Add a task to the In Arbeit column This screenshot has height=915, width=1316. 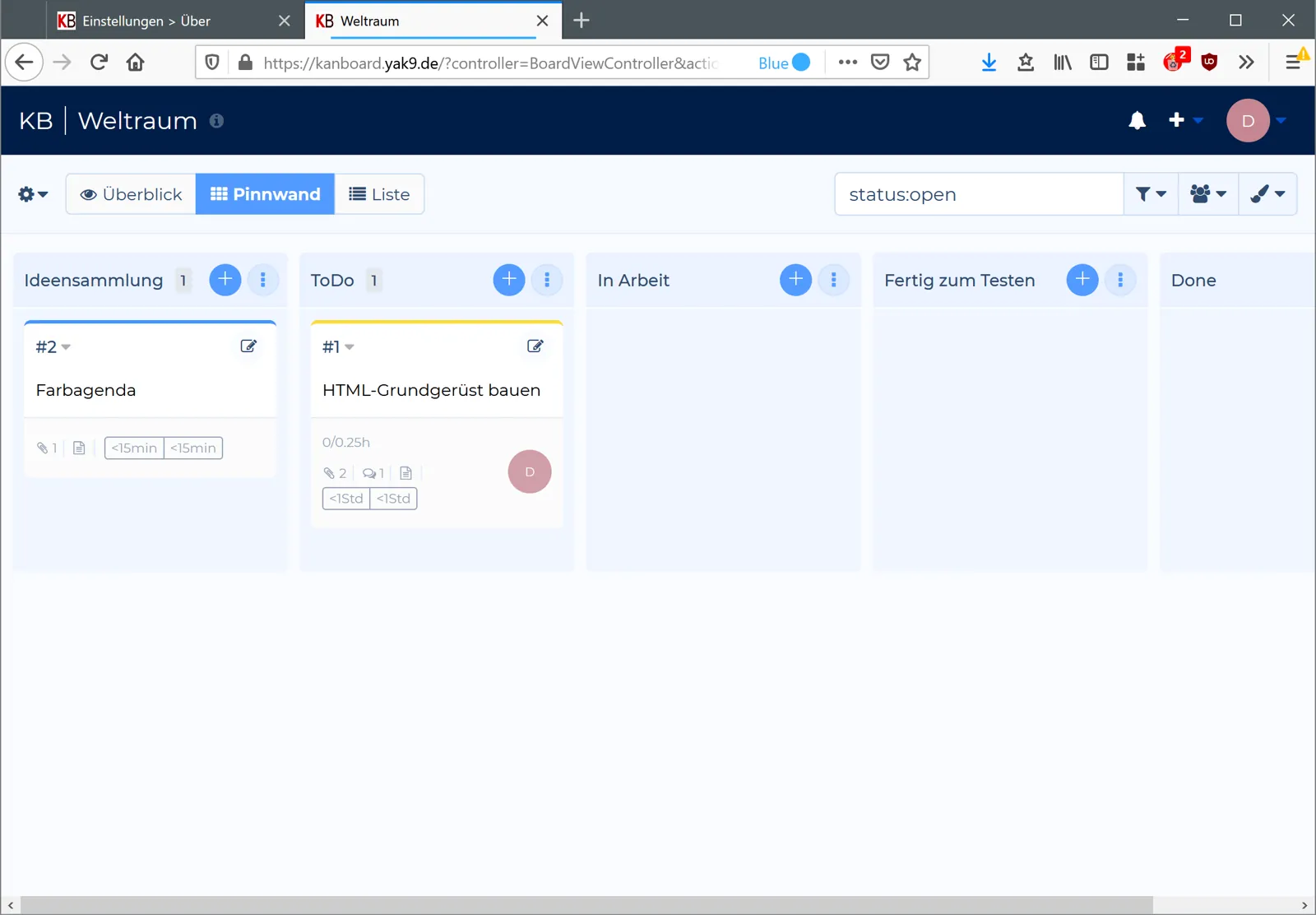795,280
